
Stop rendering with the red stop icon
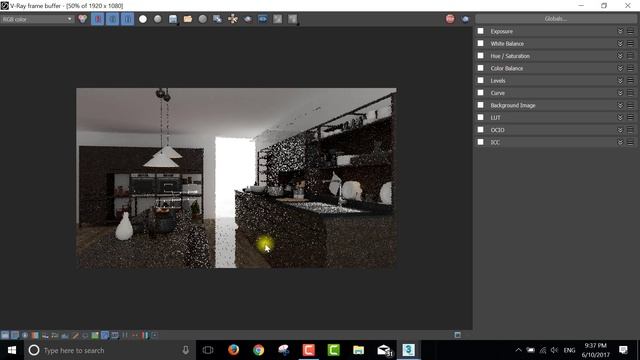point(450,19)
